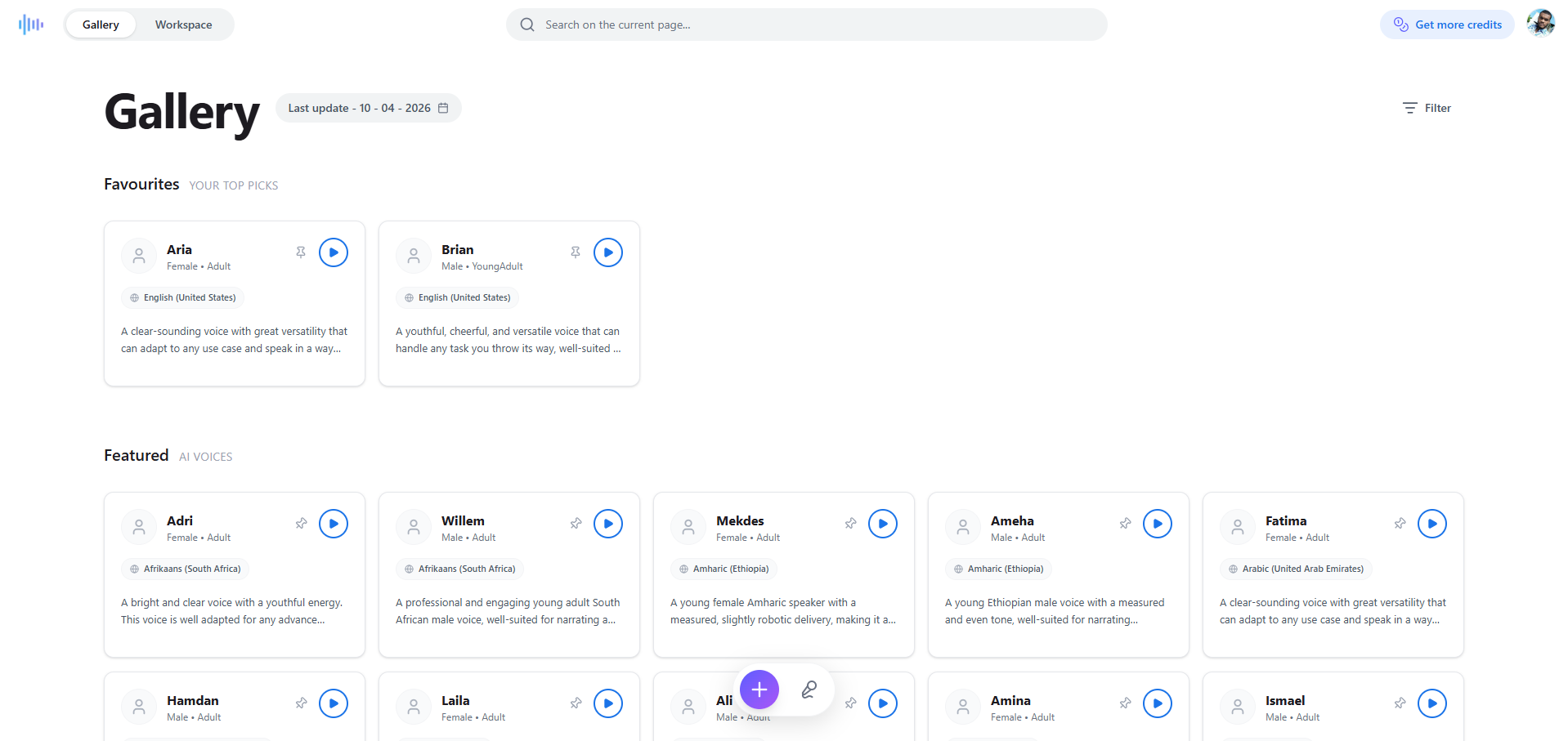This screenshot has width=1568, height=741.
Task: Pin the Fatima voice
Action: point(1400,524)
